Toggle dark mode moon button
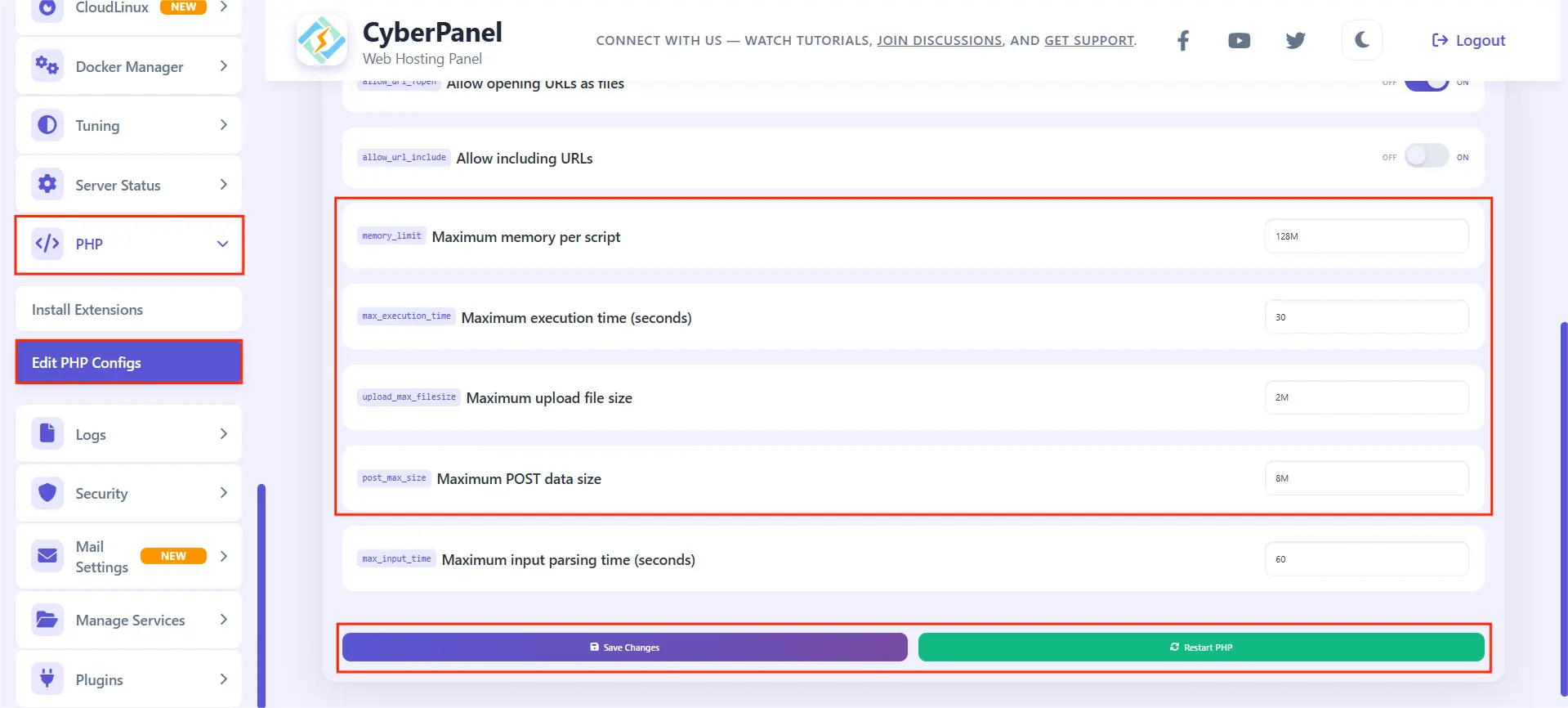This screenshot has width=1568, height=708. 1361,40
